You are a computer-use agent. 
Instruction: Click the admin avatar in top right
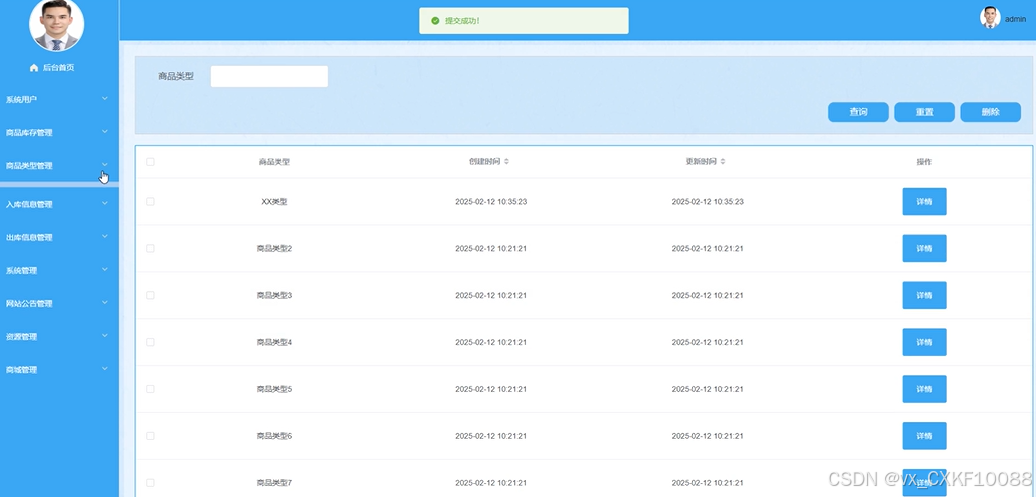990,18
